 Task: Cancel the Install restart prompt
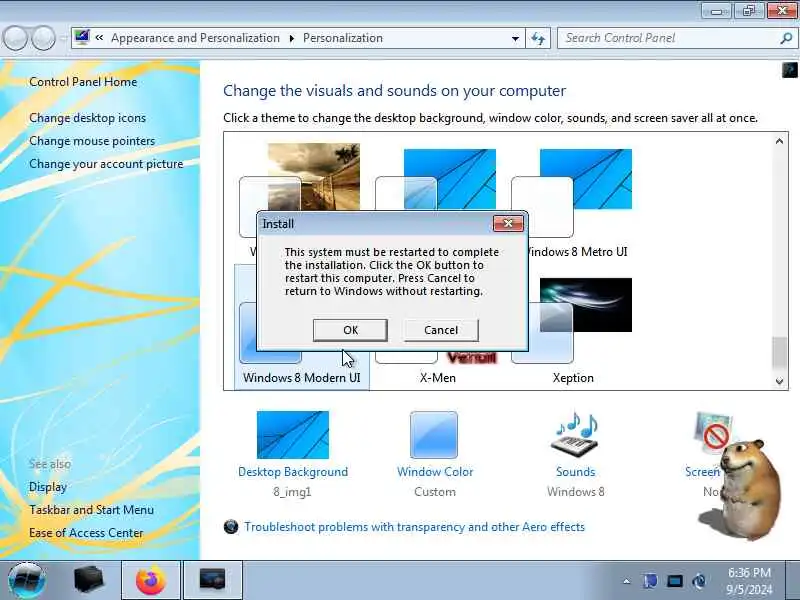point(441,330)
